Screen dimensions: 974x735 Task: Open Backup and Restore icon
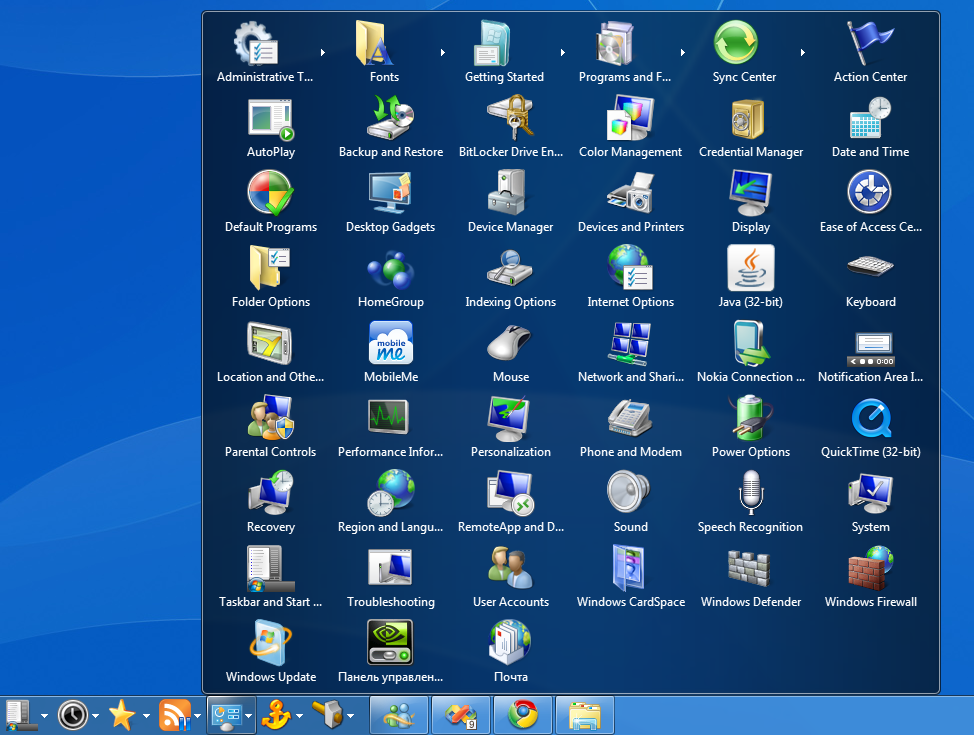tap(391, 117)
